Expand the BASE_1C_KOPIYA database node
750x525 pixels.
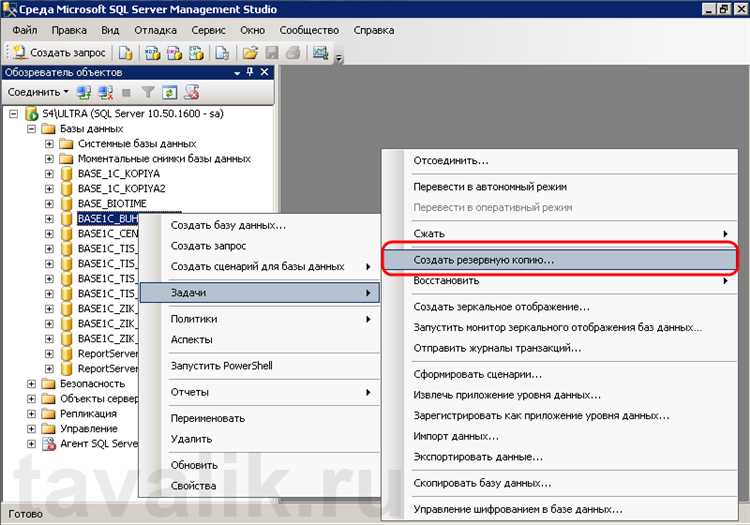[49, 173]
